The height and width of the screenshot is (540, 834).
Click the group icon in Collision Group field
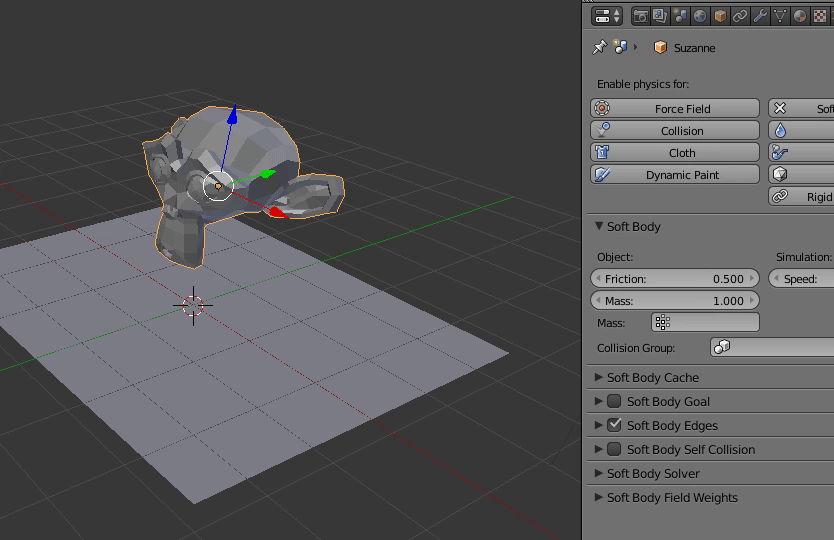pos(722,347)
